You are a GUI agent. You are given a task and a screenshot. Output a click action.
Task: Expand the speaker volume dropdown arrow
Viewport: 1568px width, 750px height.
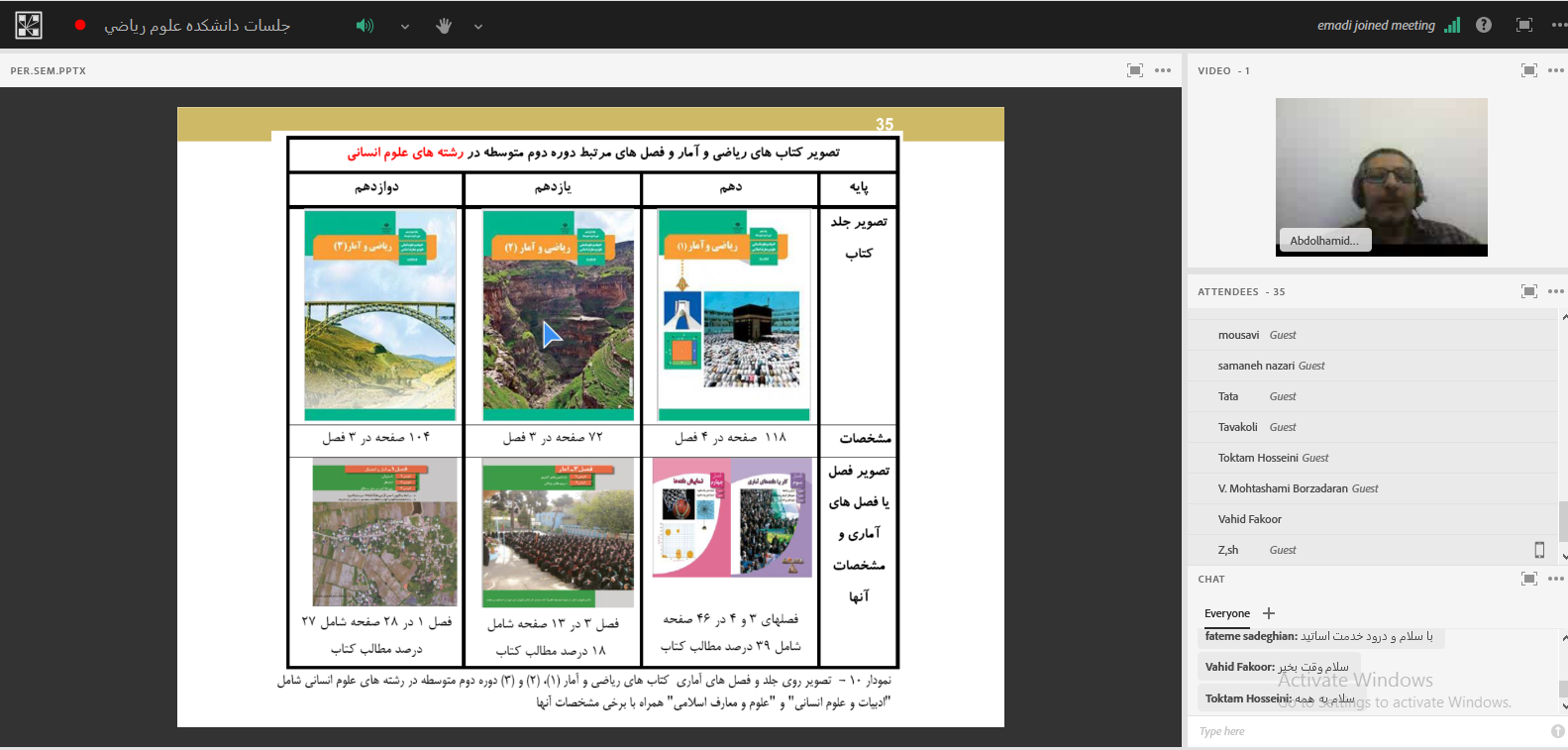405,27
